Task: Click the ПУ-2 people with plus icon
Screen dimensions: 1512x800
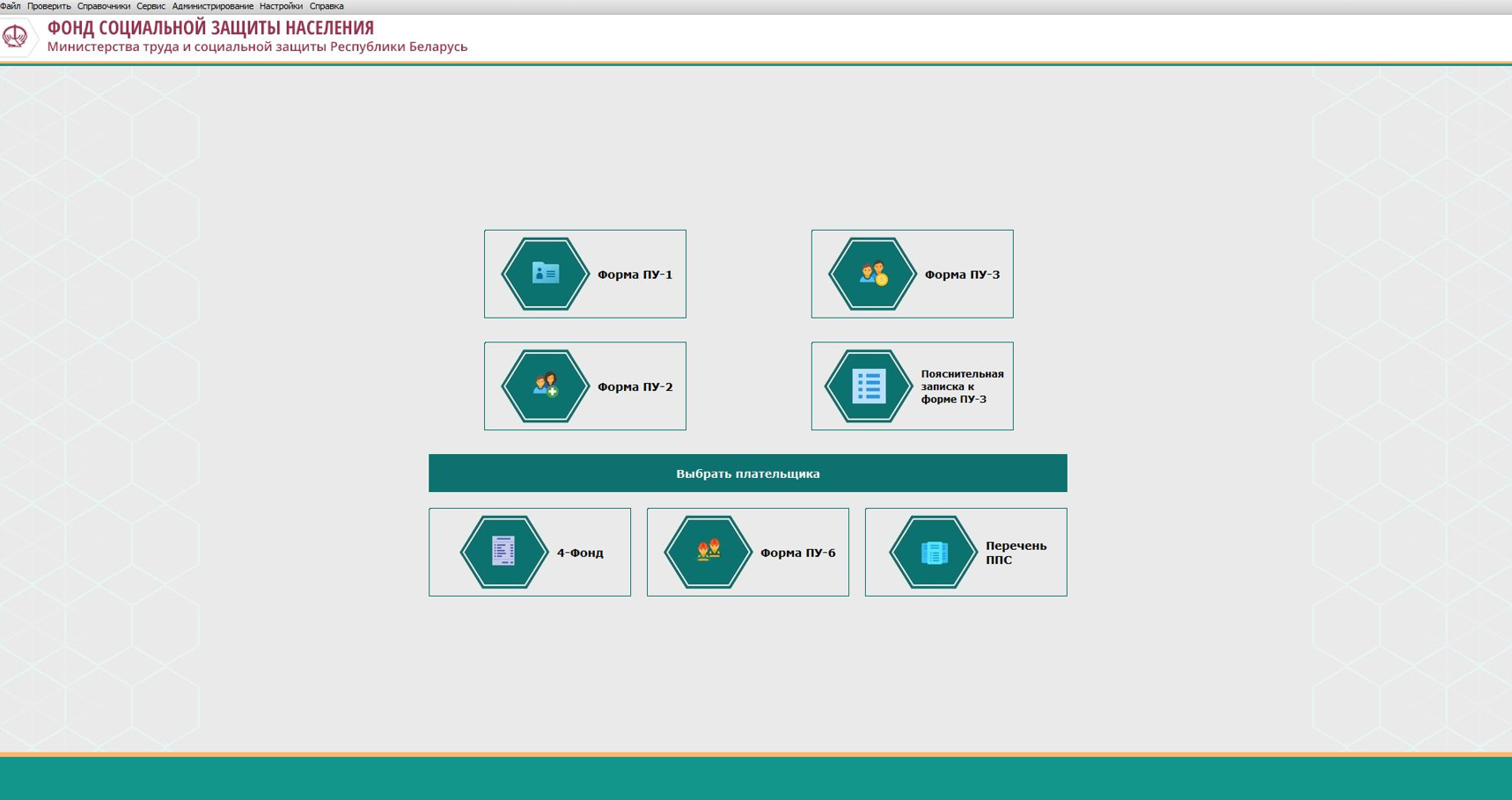Action: [x=545, y=386]
